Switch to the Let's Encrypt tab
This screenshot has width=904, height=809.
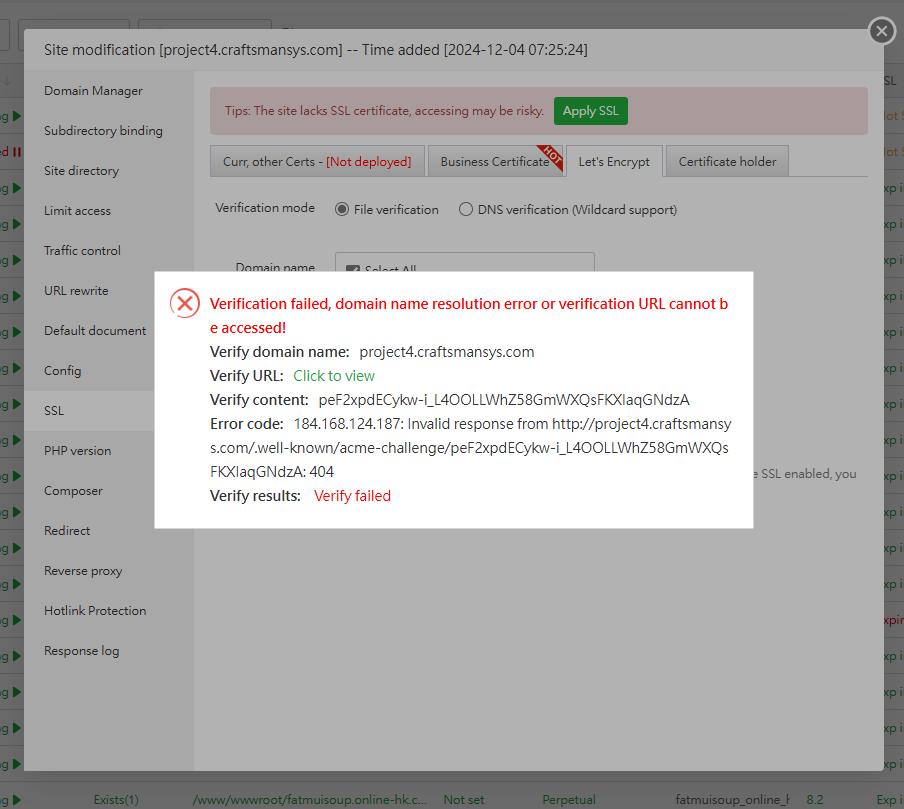[614, 160]
